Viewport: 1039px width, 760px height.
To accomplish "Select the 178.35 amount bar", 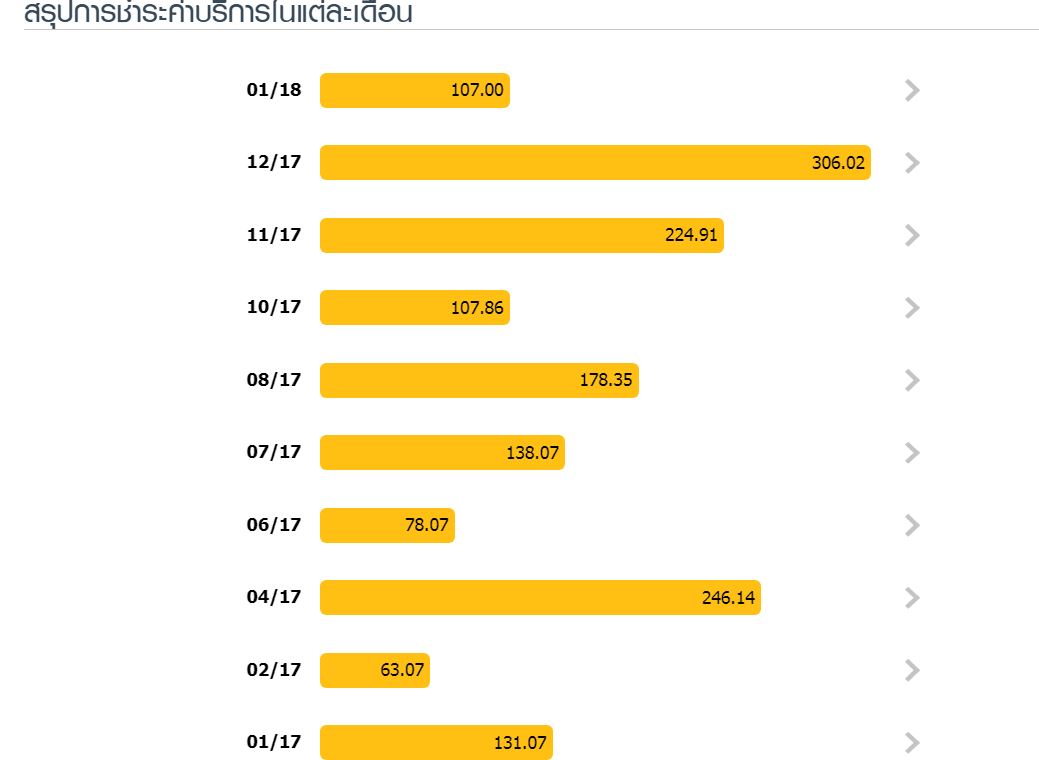I will [x=479, y=380].
